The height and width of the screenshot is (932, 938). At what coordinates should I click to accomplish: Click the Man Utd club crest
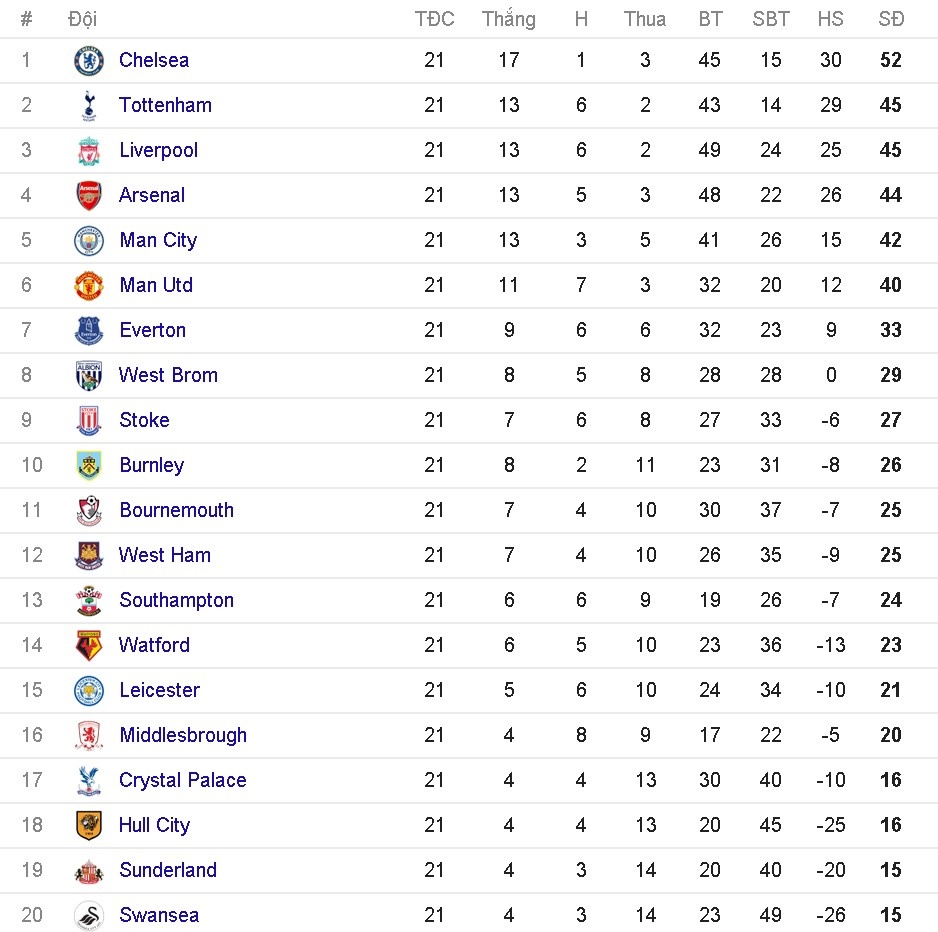tap(89, 286)
